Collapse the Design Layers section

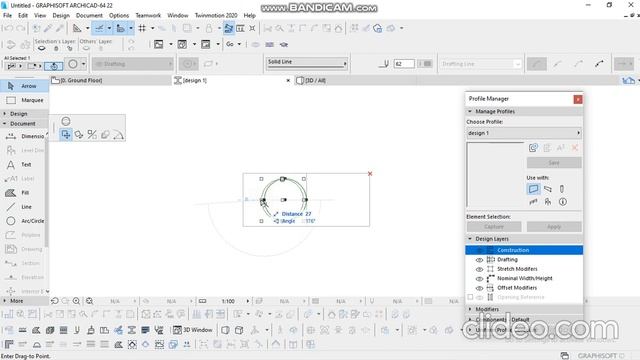click(470, 239)
